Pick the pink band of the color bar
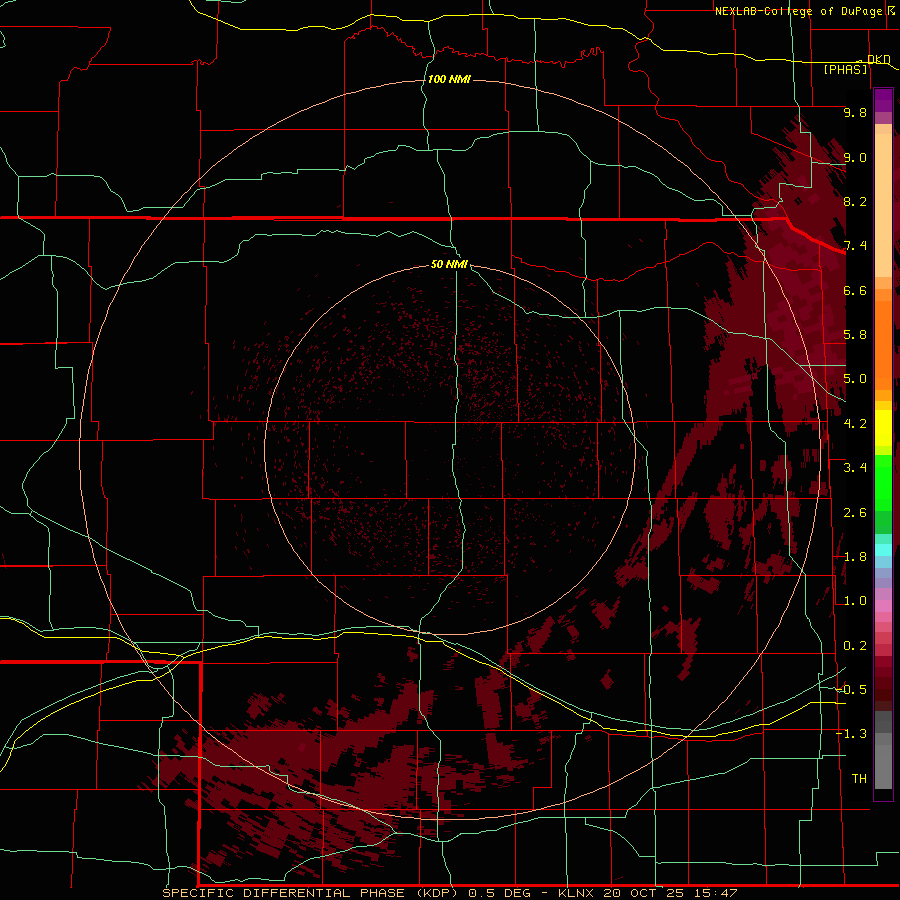This screenshot has height=900, width=900. point(883,606)
